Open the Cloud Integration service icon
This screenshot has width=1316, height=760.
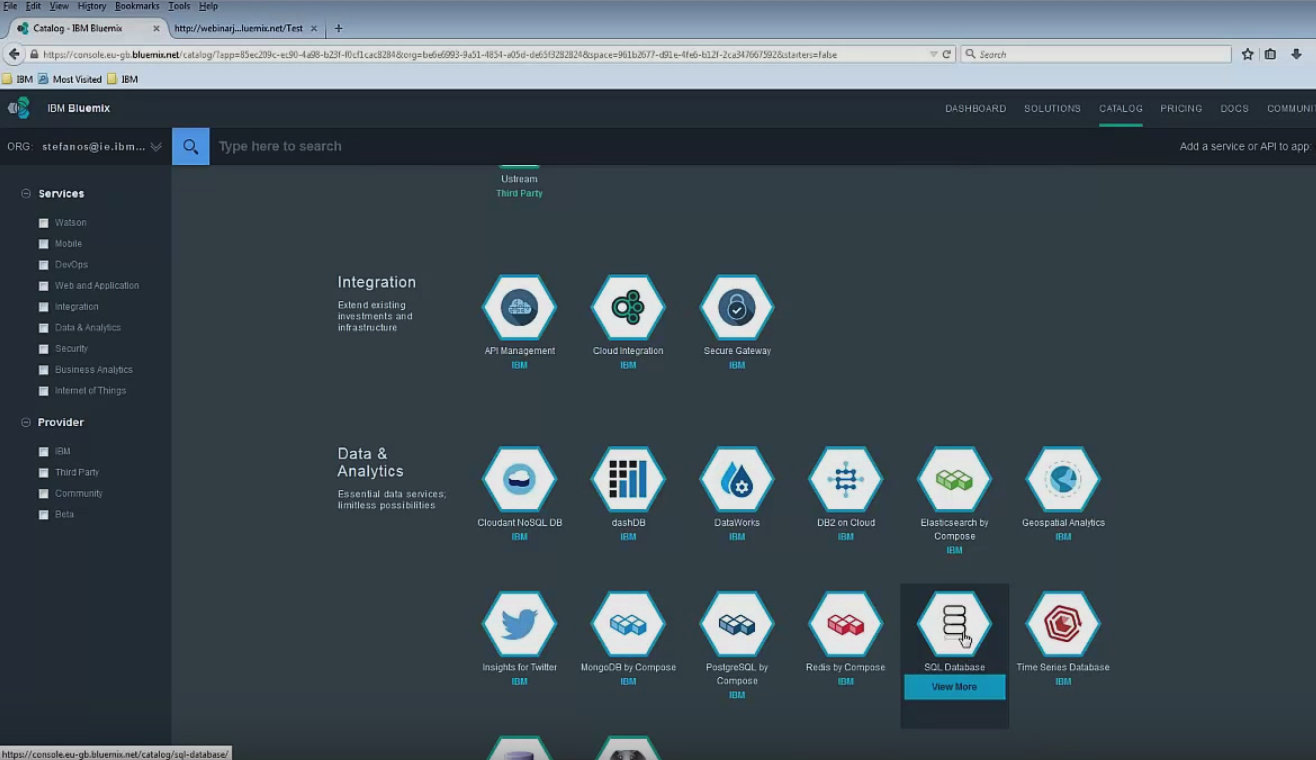tap(628, 308)
